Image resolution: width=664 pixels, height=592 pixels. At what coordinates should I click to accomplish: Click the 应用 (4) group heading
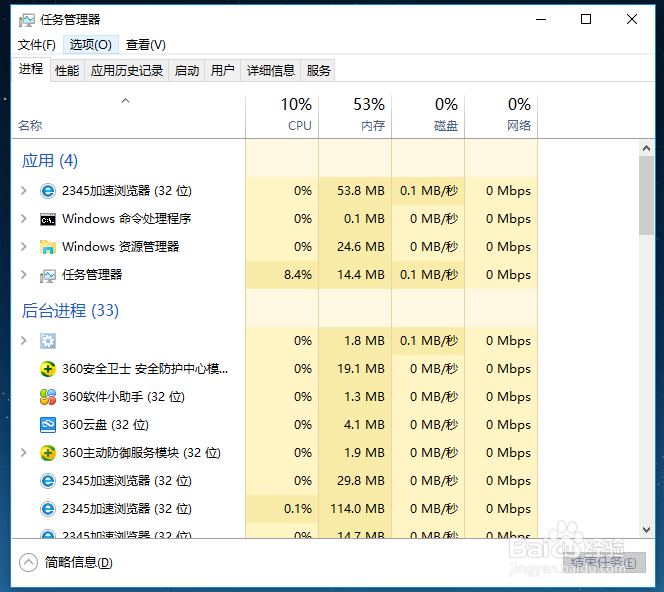[x=50, y=160]
